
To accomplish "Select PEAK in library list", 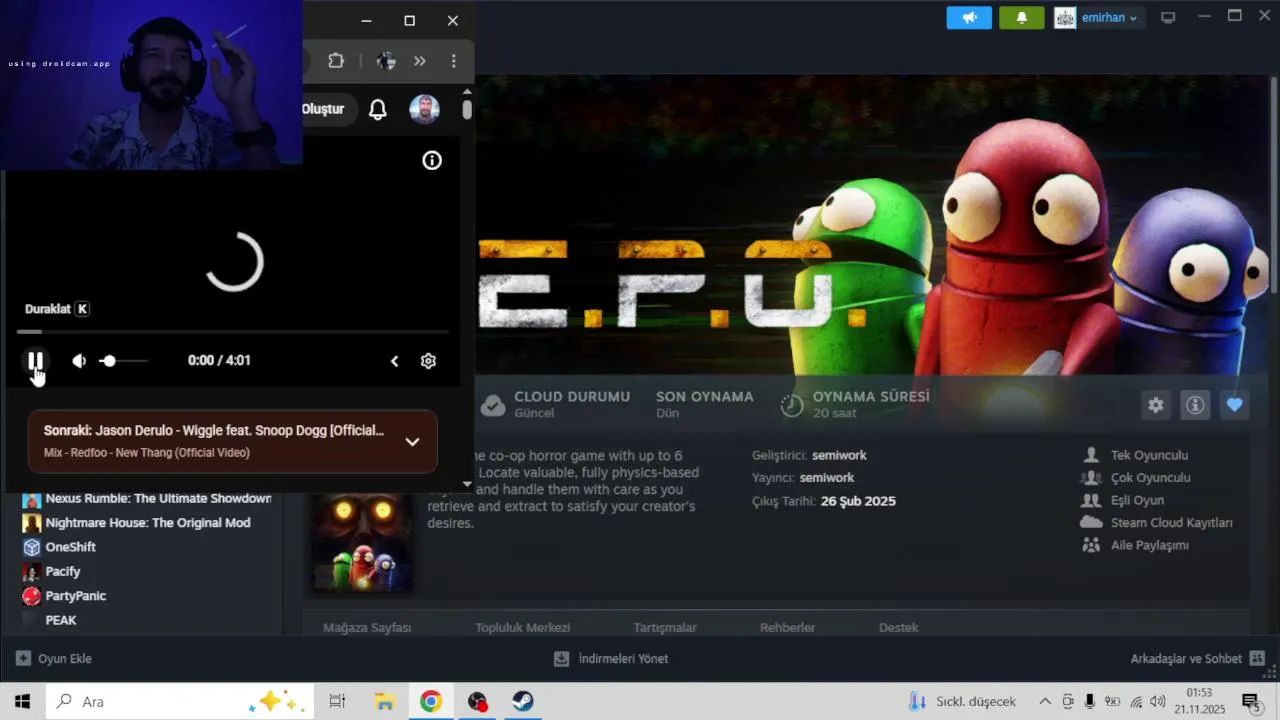I will coord(50,620).
